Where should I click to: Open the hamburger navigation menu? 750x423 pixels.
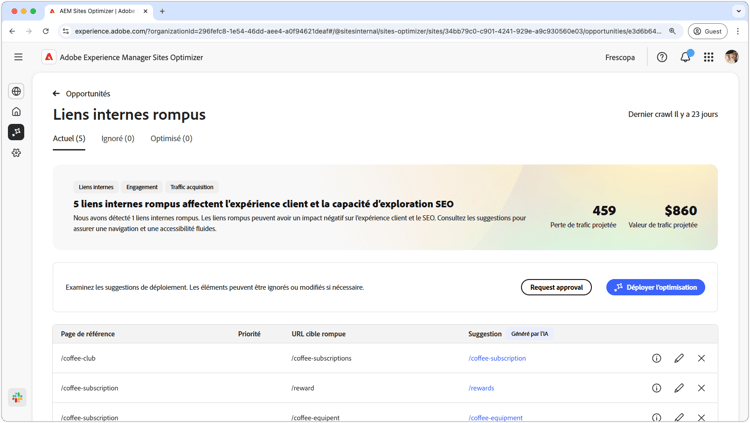18,57
